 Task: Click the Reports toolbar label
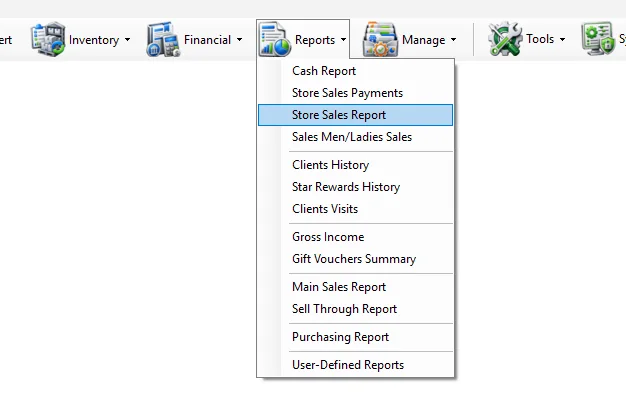point(315,40)
